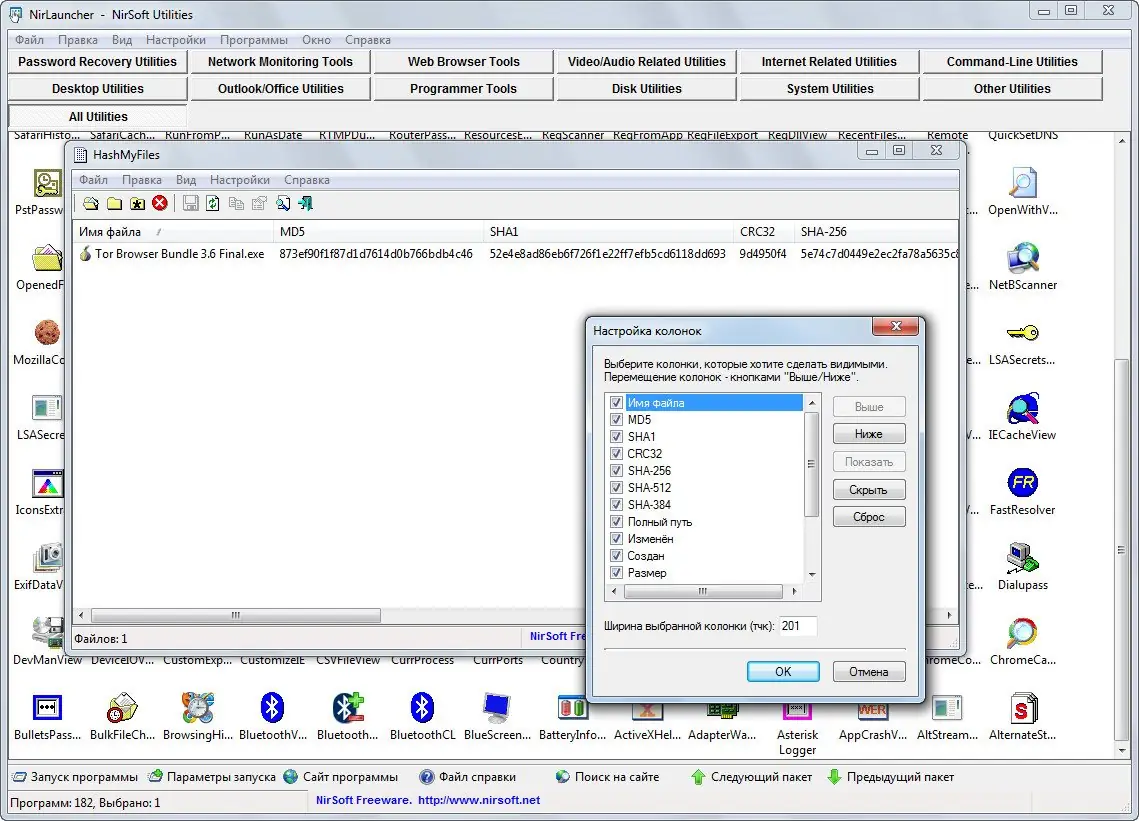The height and width of the screenshot is (821, 1139).
Task: Select the MozillaCookiesView cookie icon
Action: click(47, 333)
